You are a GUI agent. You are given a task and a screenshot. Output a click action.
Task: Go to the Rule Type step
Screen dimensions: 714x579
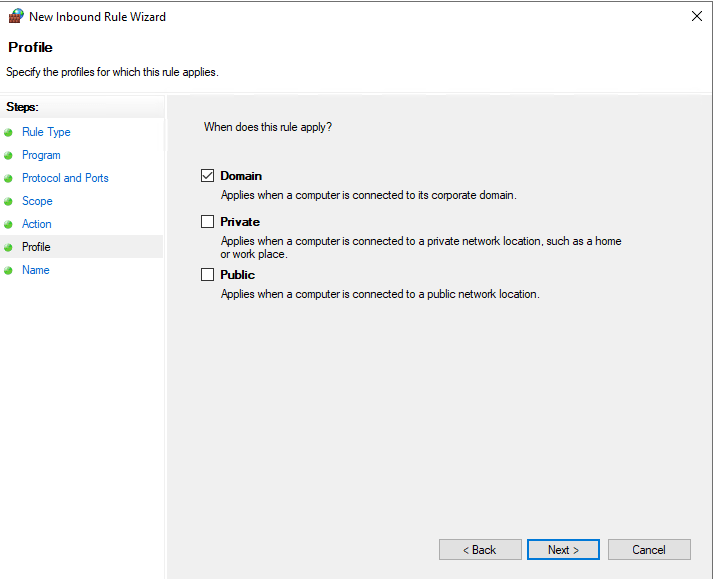(46, 132)
